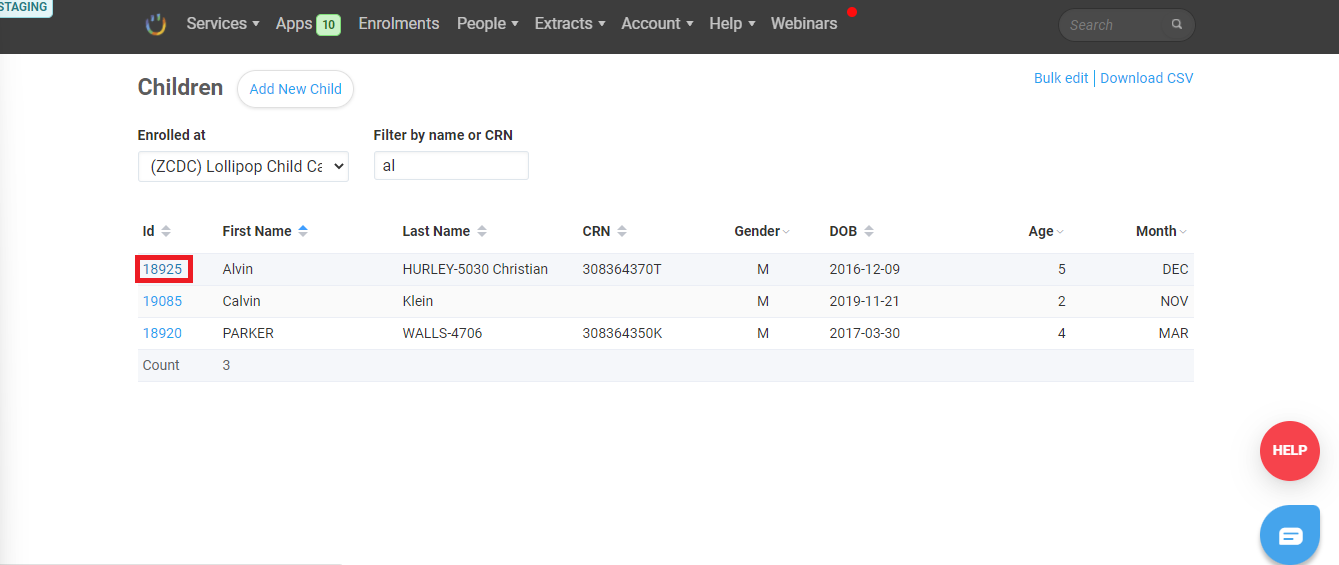Image resolution: width=1339 pixels, height=565 pixels.
Task: Click the last name Klein
Action: [x=418, y=301]
